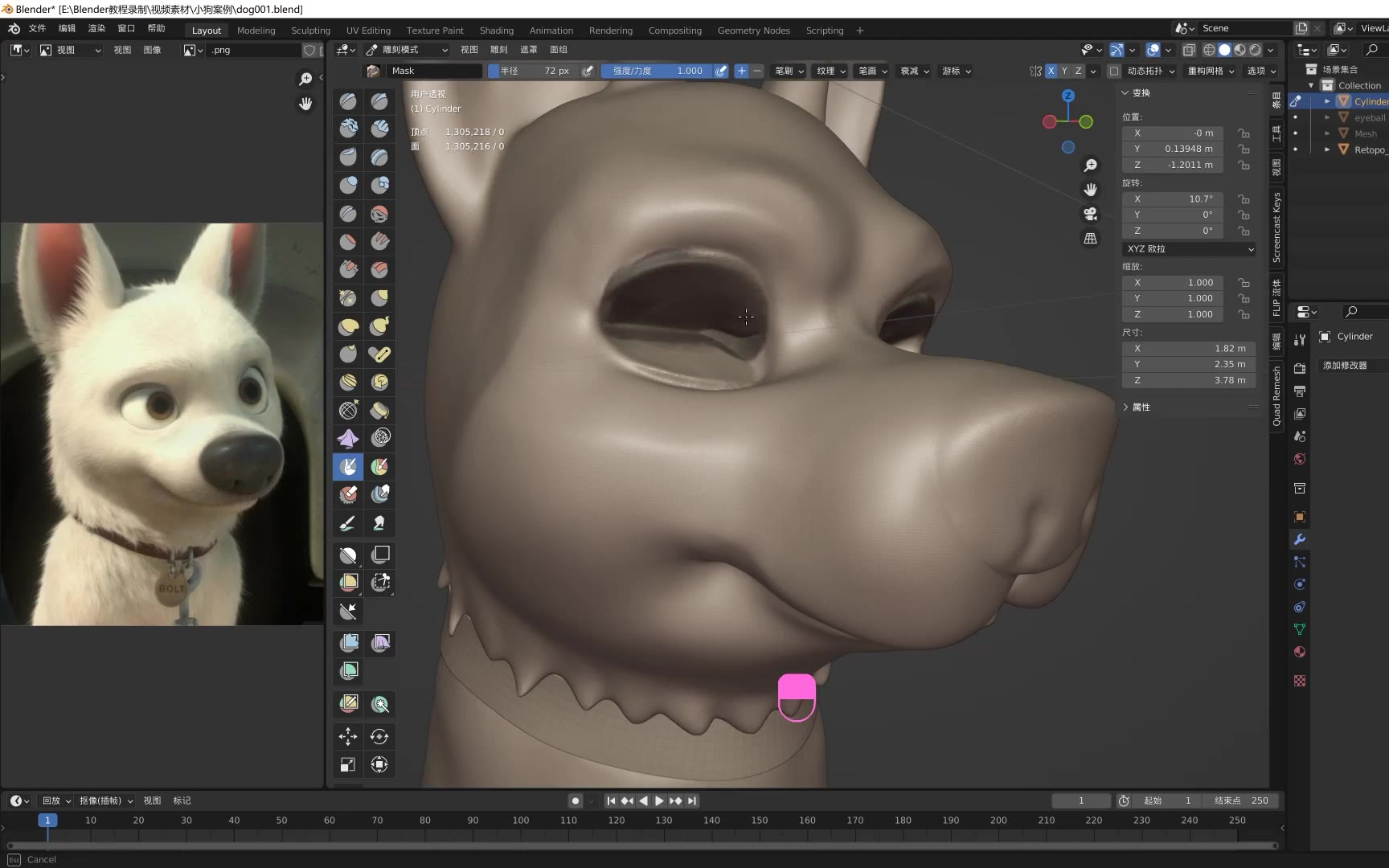This screenshot has height=868, width=1389.
Task: Click the 添加修改器 (Add Modifier) button
Action: coord(1354,366)
